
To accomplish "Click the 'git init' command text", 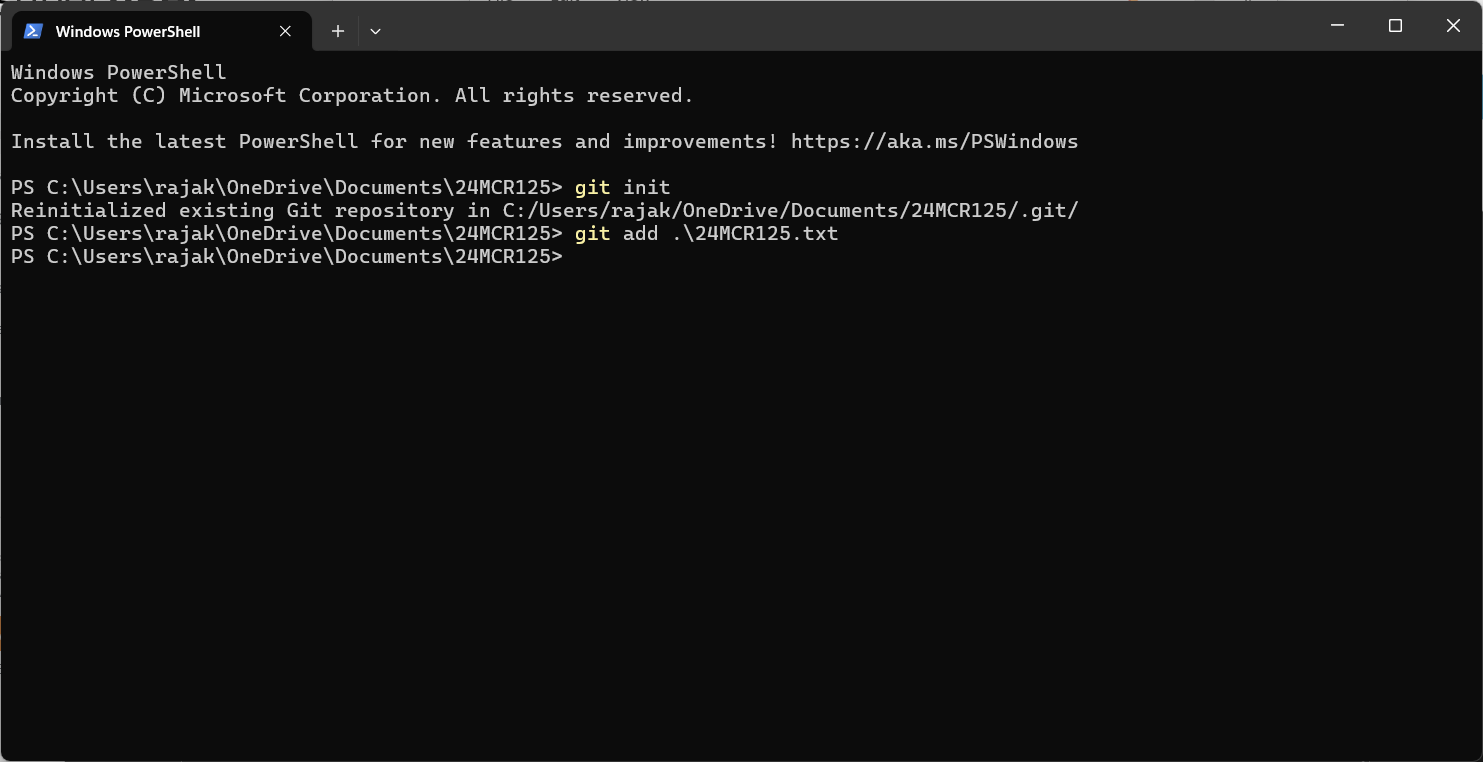I will coord(622,188).
